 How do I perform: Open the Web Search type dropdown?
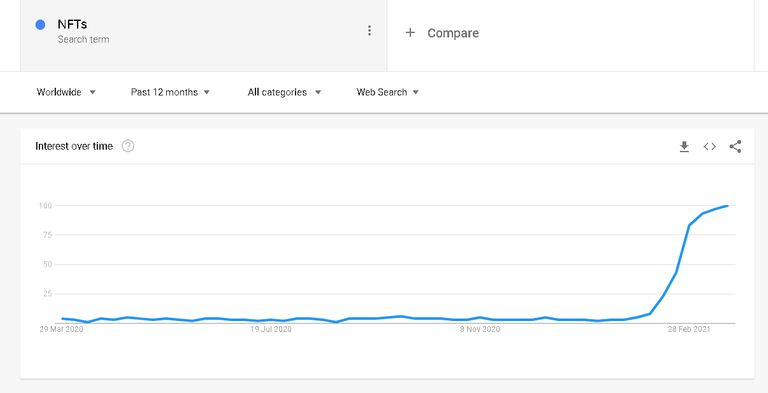387,92
